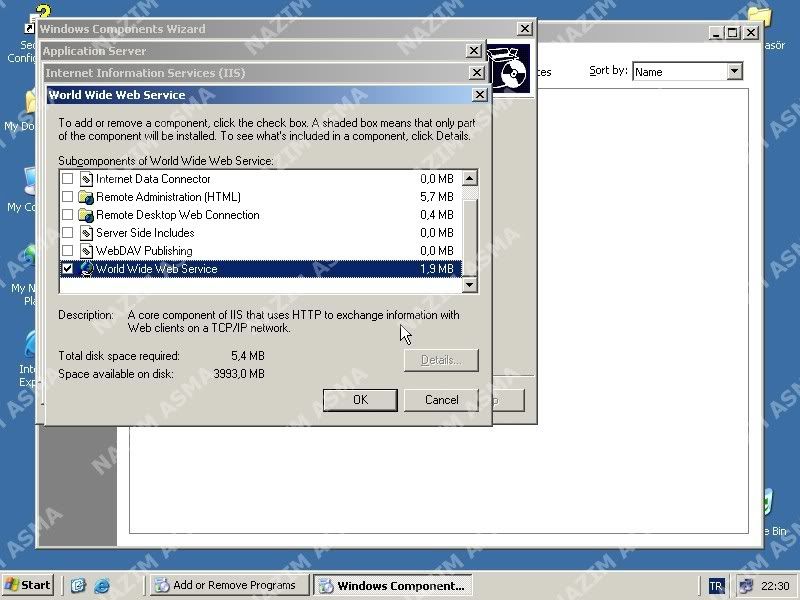Maximize the Add or Remove Programs window
This screenshot has height=600, width=800.
[733, 33]
